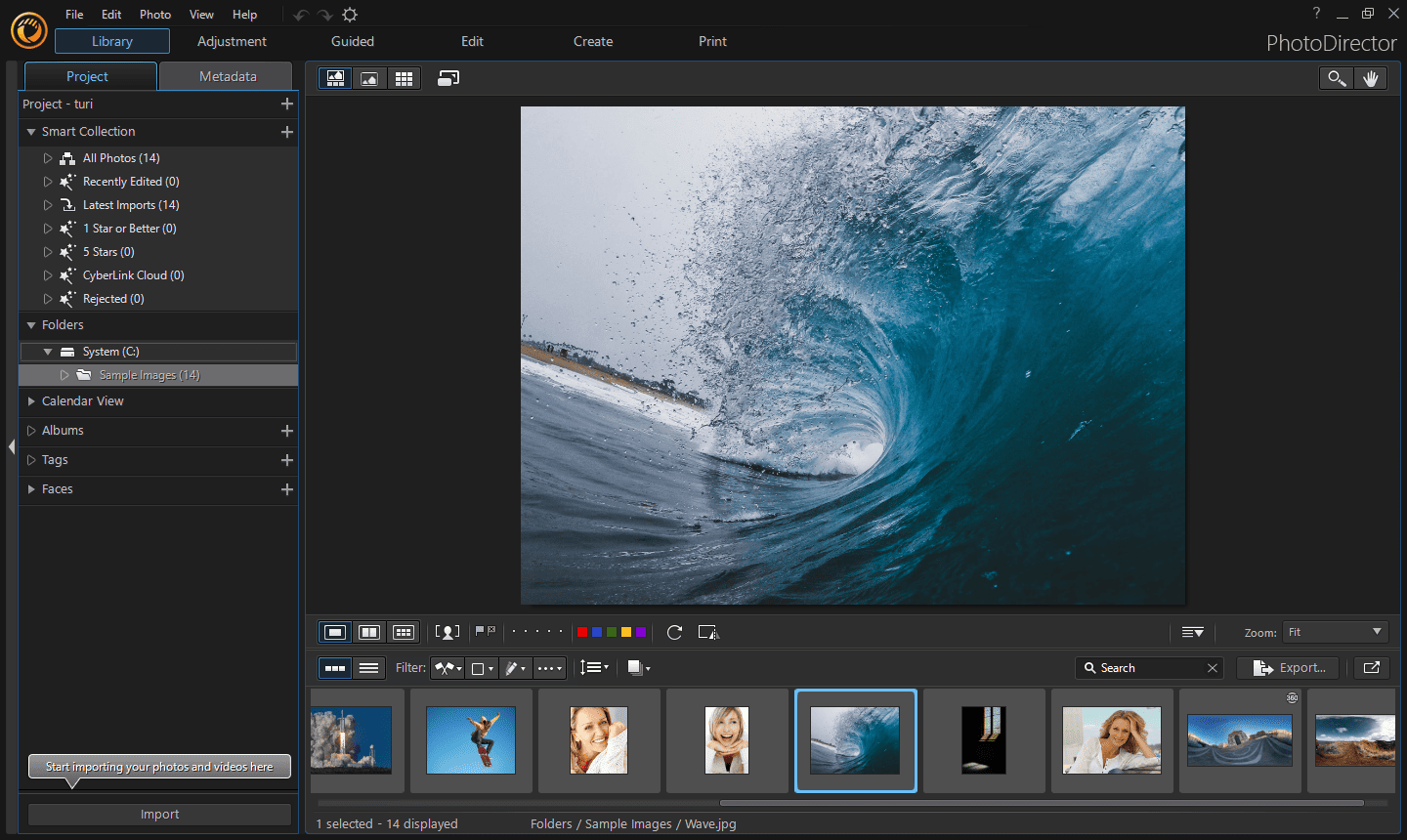
Task: Add a new album
Action: [287, 431]
